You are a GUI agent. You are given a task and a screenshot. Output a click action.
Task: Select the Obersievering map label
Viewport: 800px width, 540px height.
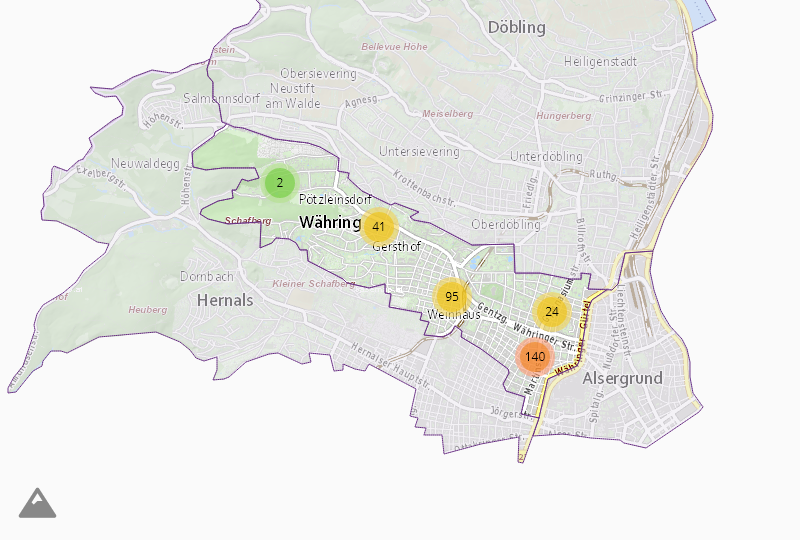pyautogui.click(x=318, y=73)
